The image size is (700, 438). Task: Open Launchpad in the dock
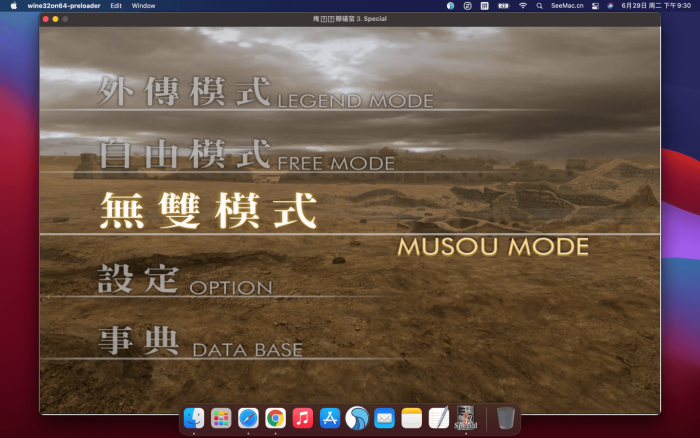[x=221, y=418]
